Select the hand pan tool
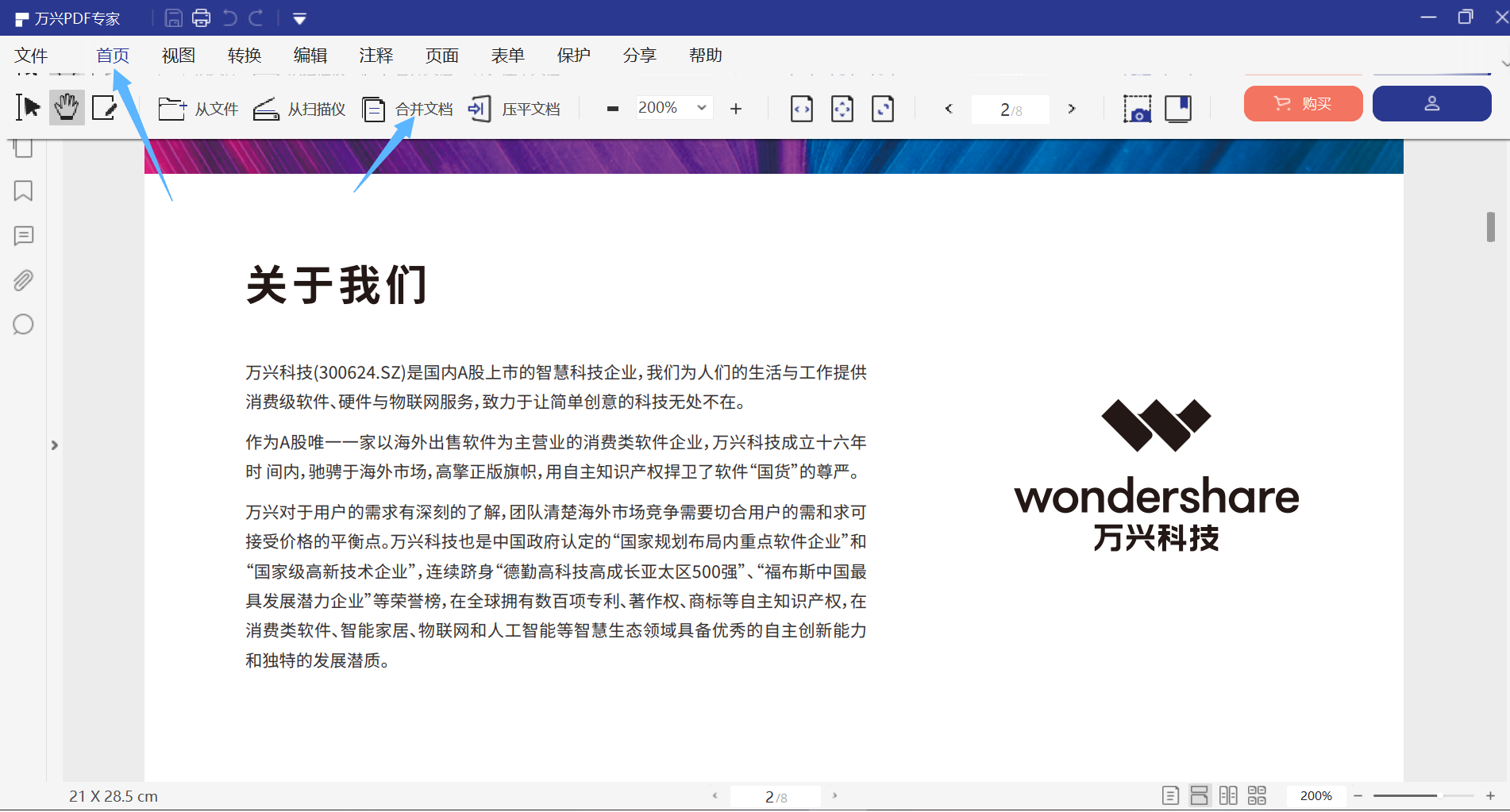Viewport: 1510px width, 812px height. click(67, 106)
